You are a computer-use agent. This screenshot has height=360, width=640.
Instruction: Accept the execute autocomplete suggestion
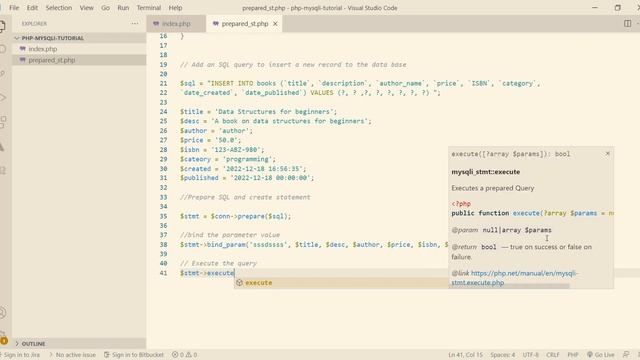341,282
